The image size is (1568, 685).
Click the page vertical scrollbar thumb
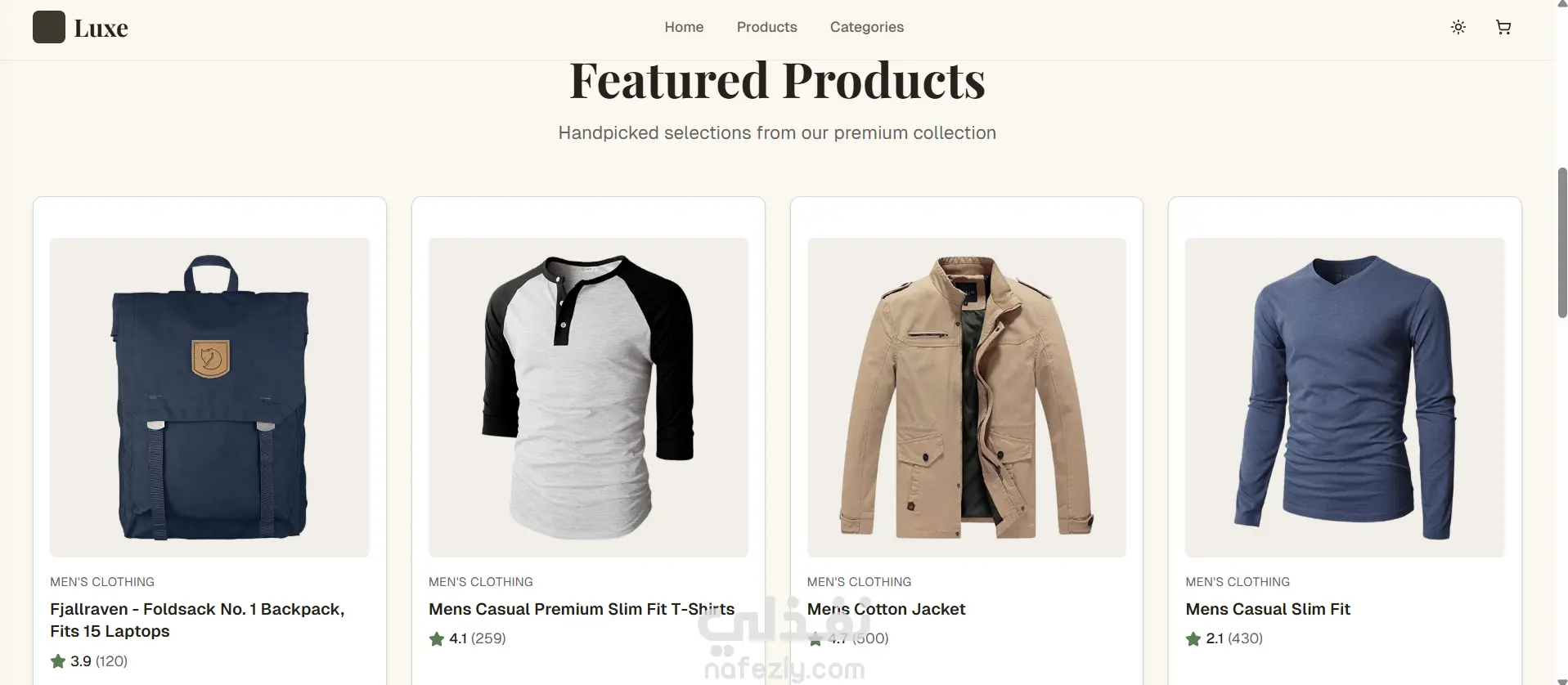tap(1561, 242)
